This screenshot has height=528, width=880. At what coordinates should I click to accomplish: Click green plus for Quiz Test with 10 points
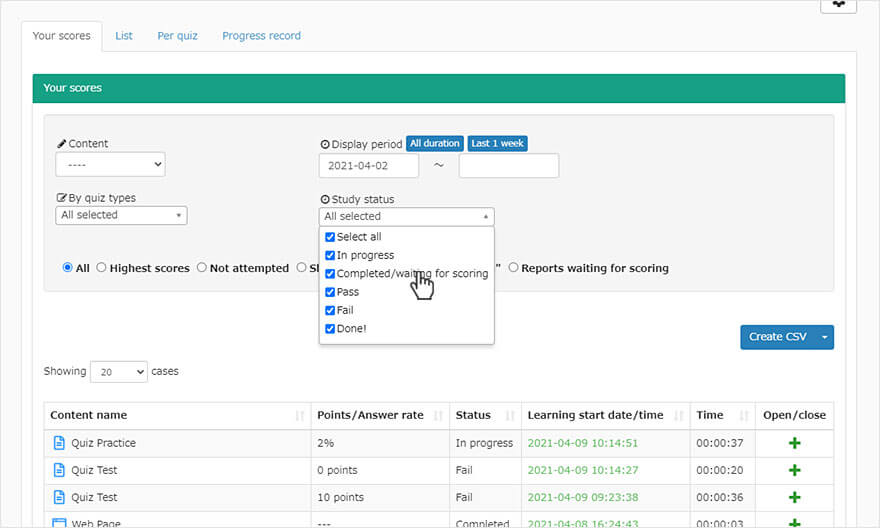[x=795, y=497]
